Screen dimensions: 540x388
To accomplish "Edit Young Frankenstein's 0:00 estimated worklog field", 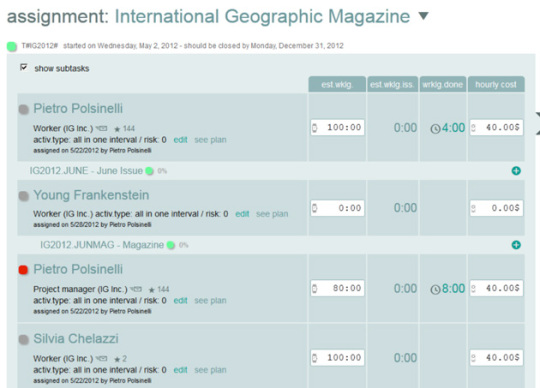I will click(338, 208).
